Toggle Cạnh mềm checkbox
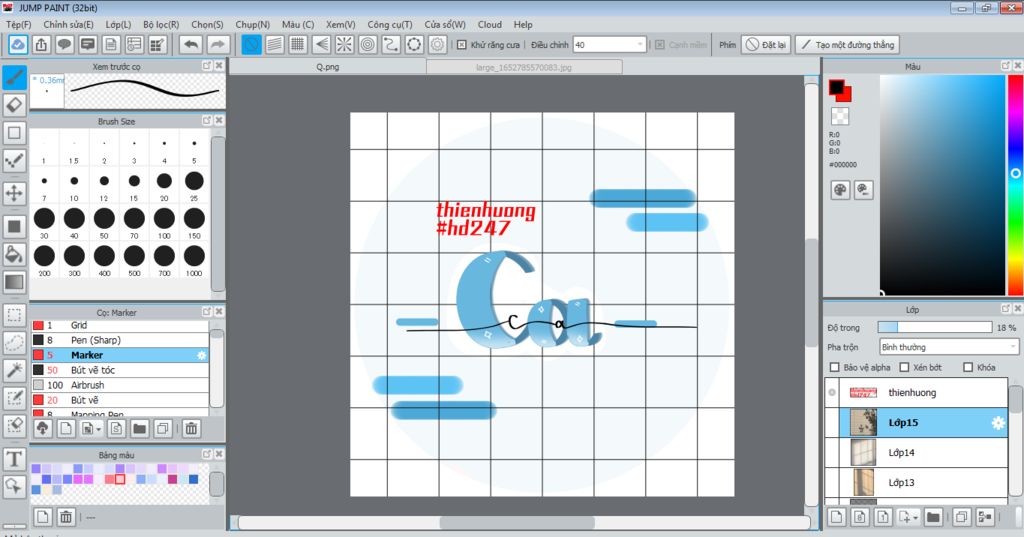Screen dimensions: 1024x537 (660, 44)
